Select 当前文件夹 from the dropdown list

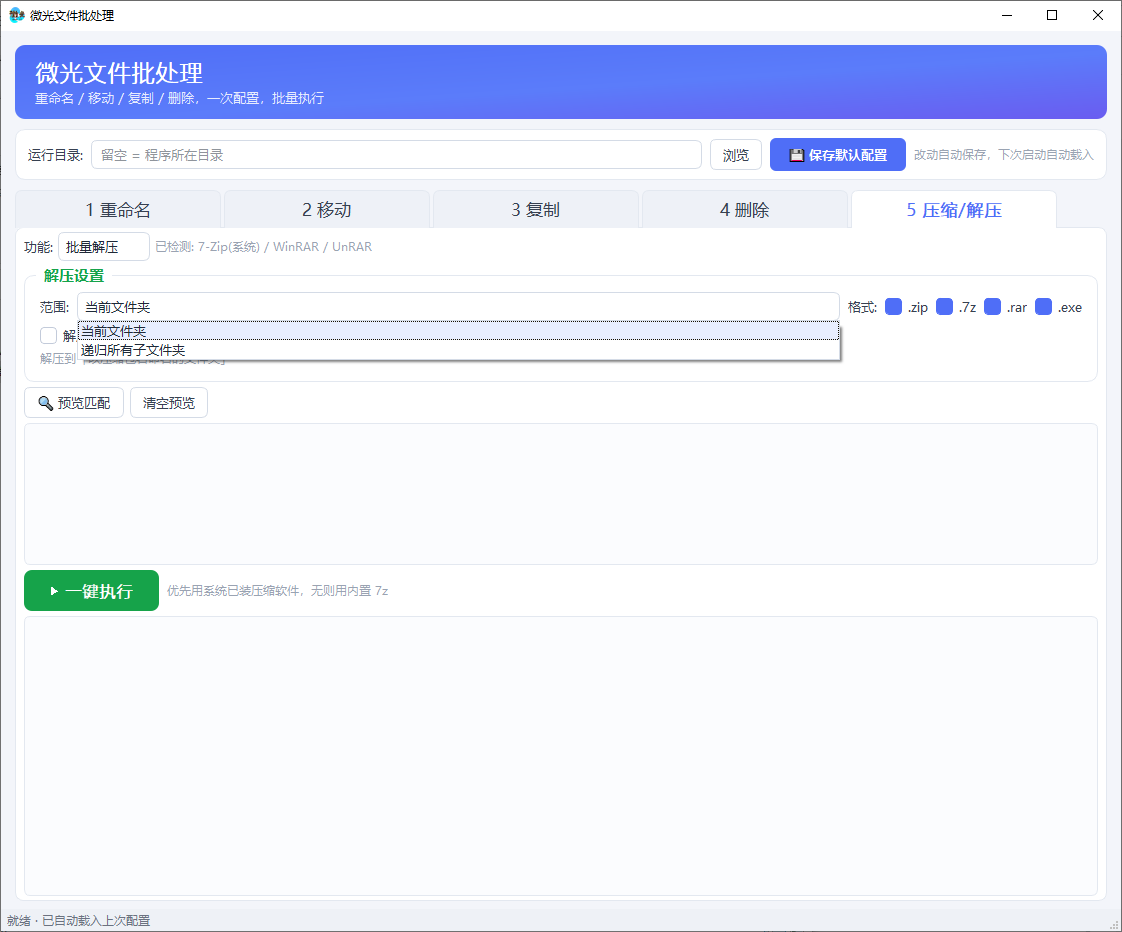pyautogui.click(x=458, y=331)
